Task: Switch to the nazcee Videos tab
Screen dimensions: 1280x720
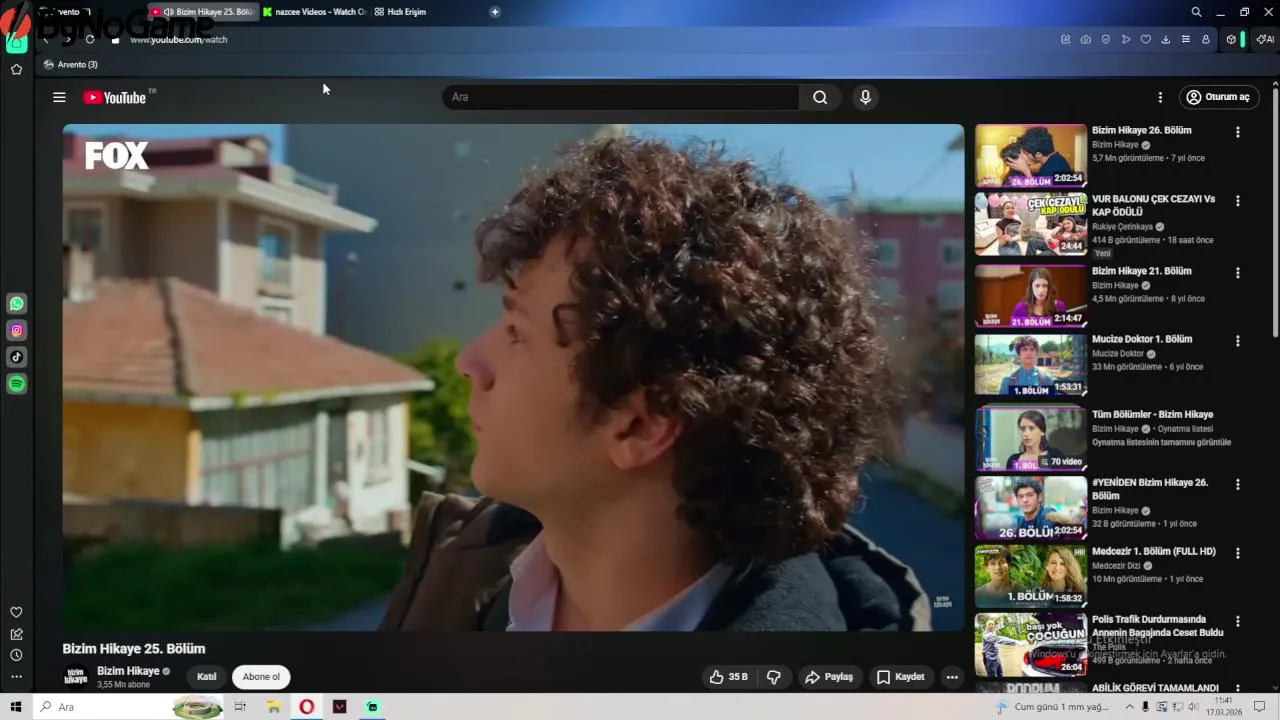Action: pyautogui.click(x=315, y=12)
